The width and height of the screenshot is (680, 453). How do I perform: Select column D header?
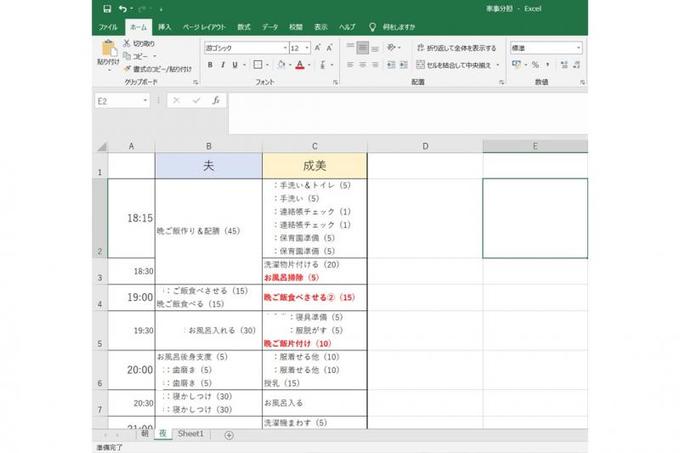425,146
